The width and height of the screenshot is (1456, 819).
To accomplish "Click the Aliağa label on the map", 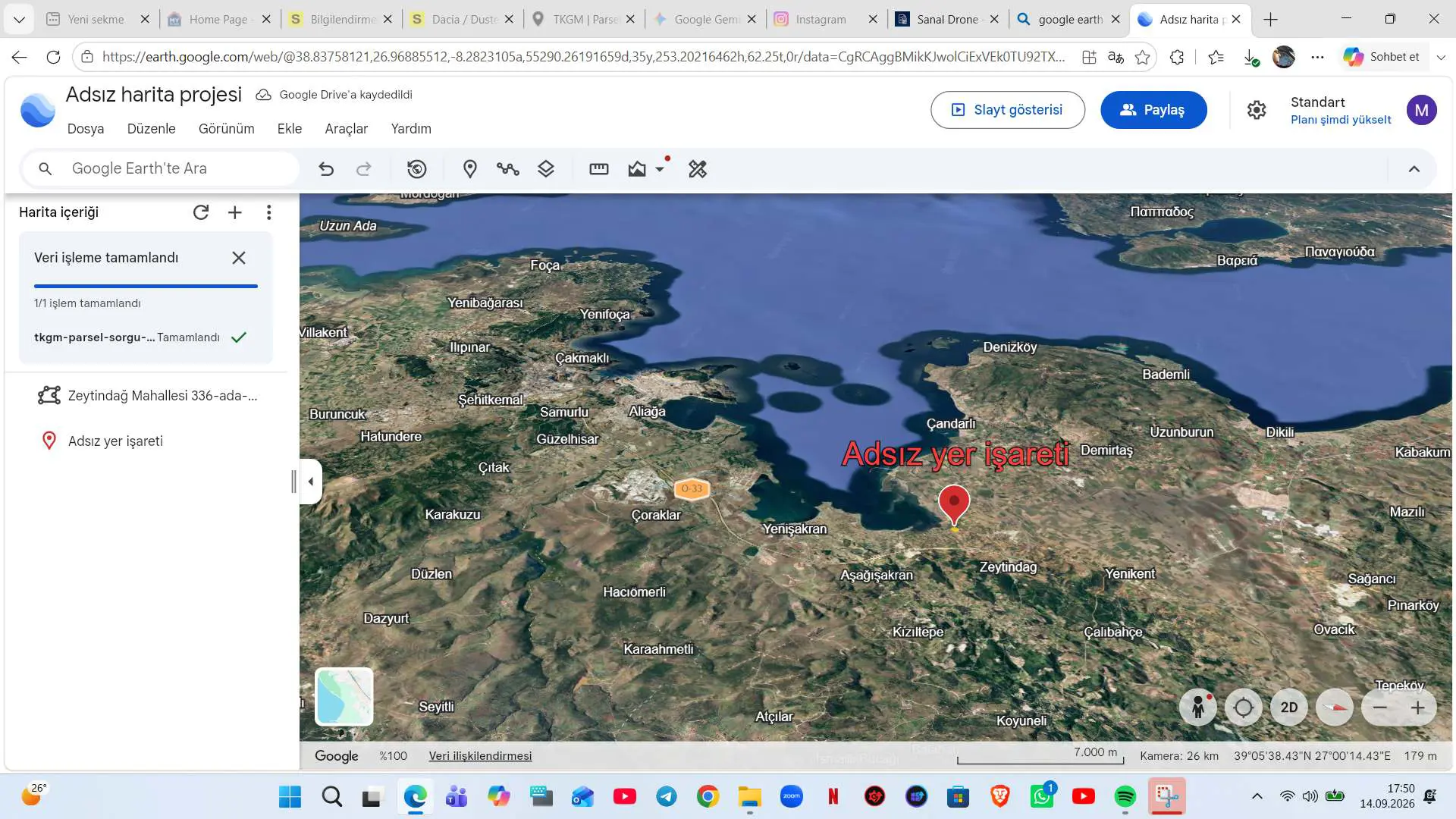I will 647,412.
